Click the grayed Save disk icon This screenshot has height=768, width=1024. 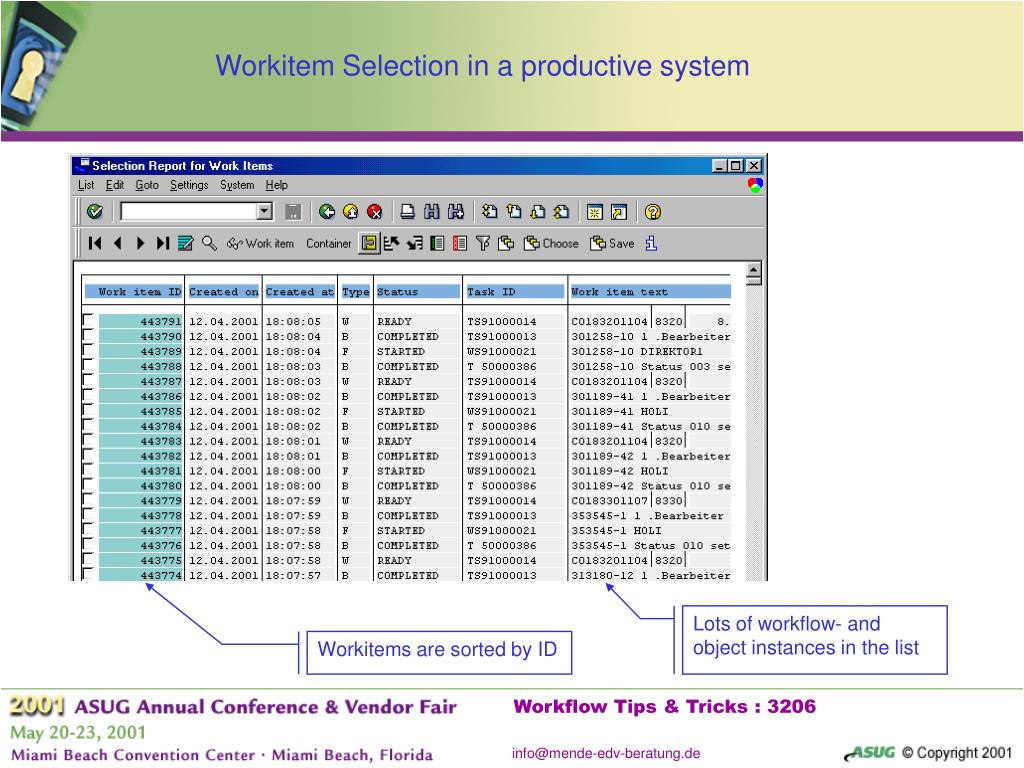tap(293, 212)
